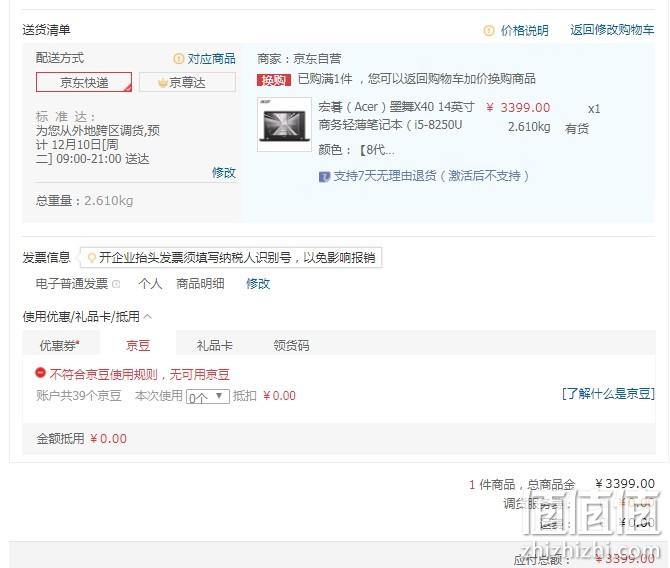Click the crown icon on 京尊达

coord(163,82)
